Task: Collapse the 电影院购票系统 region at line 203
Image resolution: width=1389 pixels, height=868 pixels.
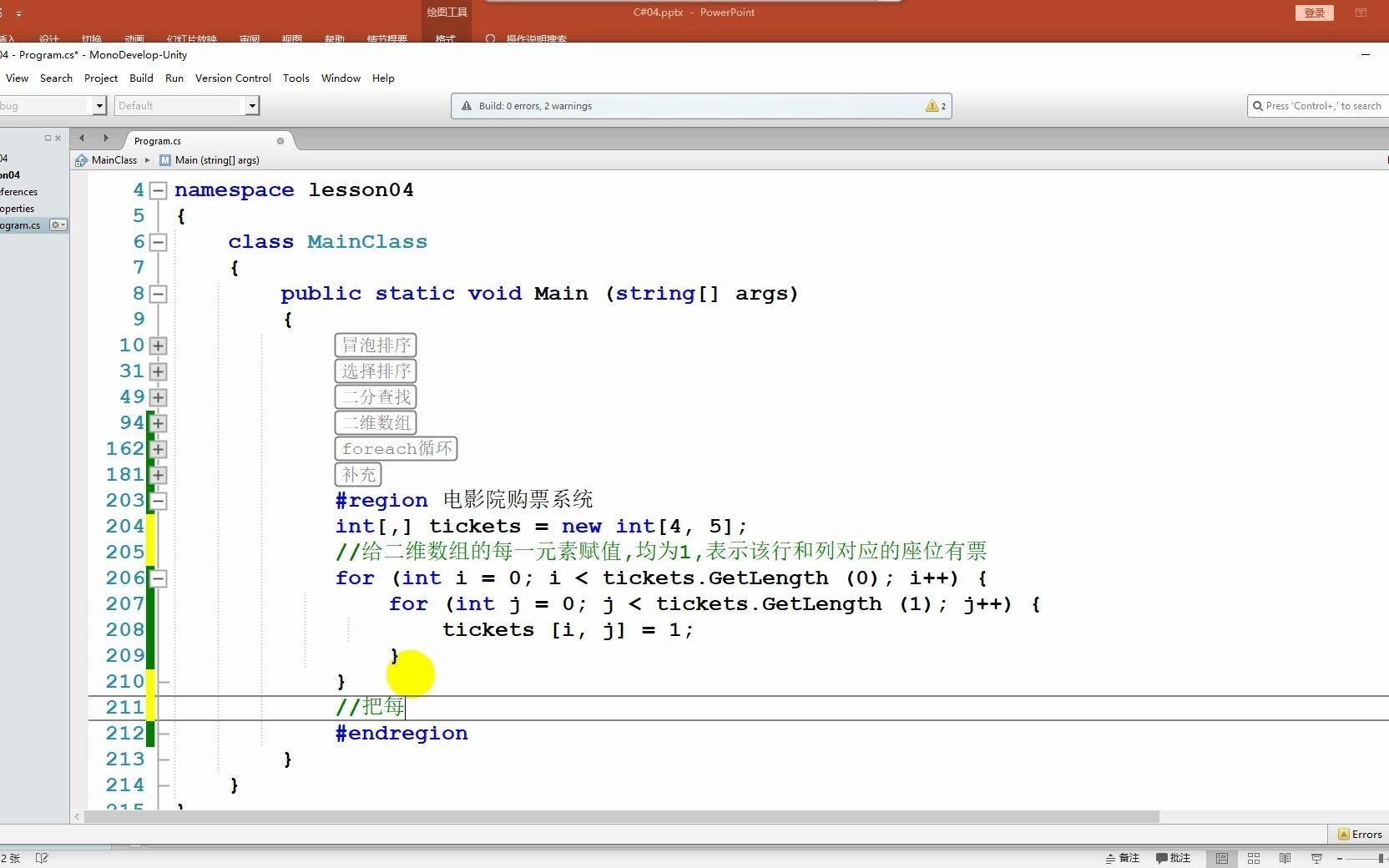Action: tap(158, 501)
